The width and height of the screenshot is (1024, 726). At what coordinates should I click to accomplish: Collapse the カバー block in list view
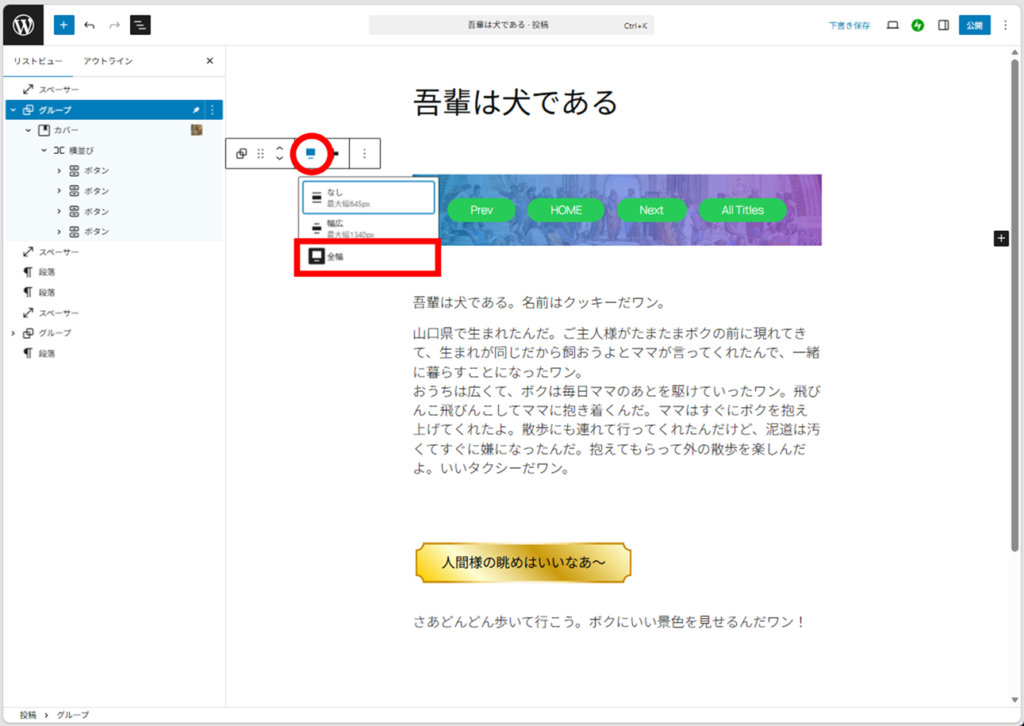coord(28,131)
